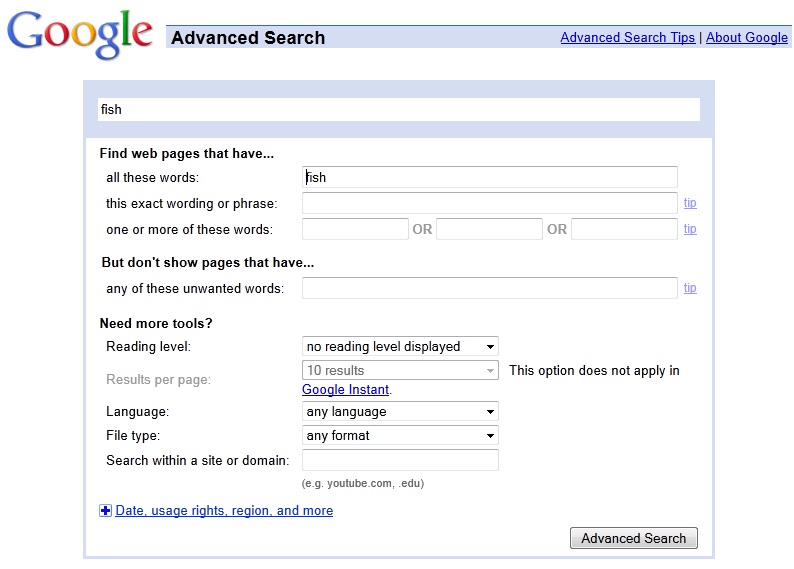This screenshot has height=569, width=794.
Task: Open the Results per page dropdown
Action: point(400,370)
